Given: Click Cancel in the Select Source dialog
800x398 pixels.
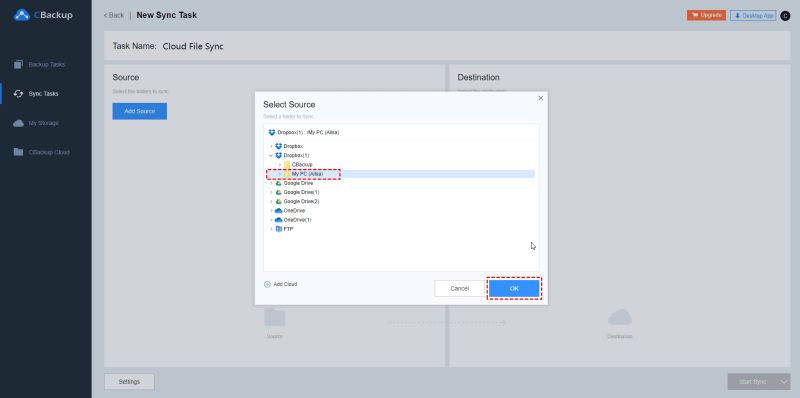Looking at the screenshot, I should [459, 288].
